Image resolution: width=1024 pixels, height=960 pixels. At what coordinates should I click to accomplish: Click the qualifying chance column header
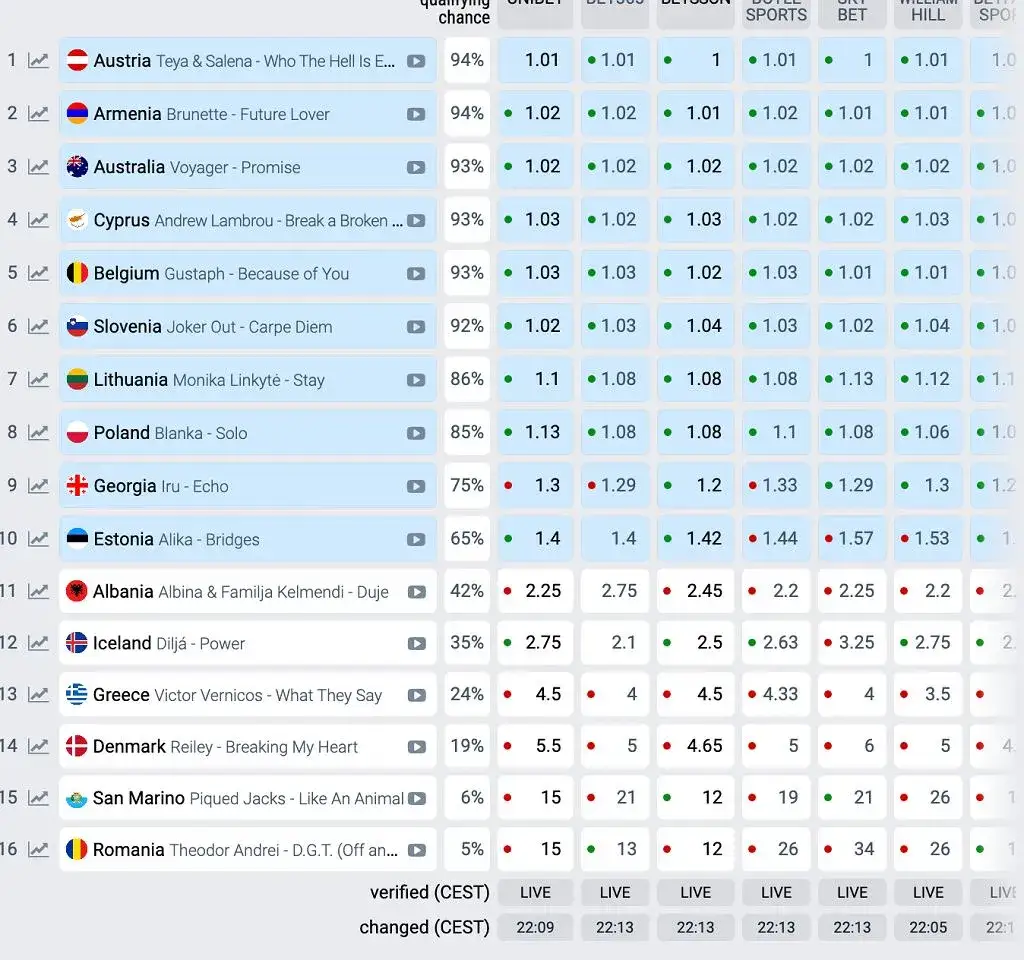(455, 10)
